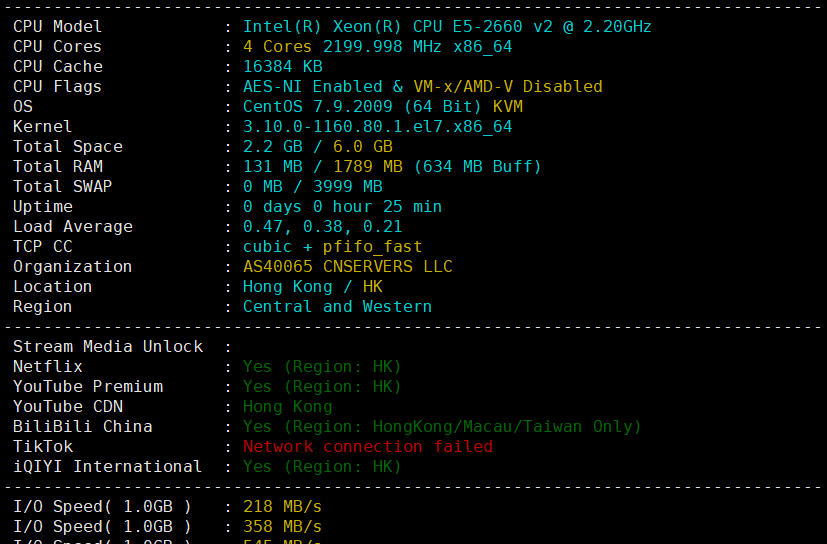Viewport: 827px width, 544px height.
Task: Select the Organization label
Action: tap(72, 267)
